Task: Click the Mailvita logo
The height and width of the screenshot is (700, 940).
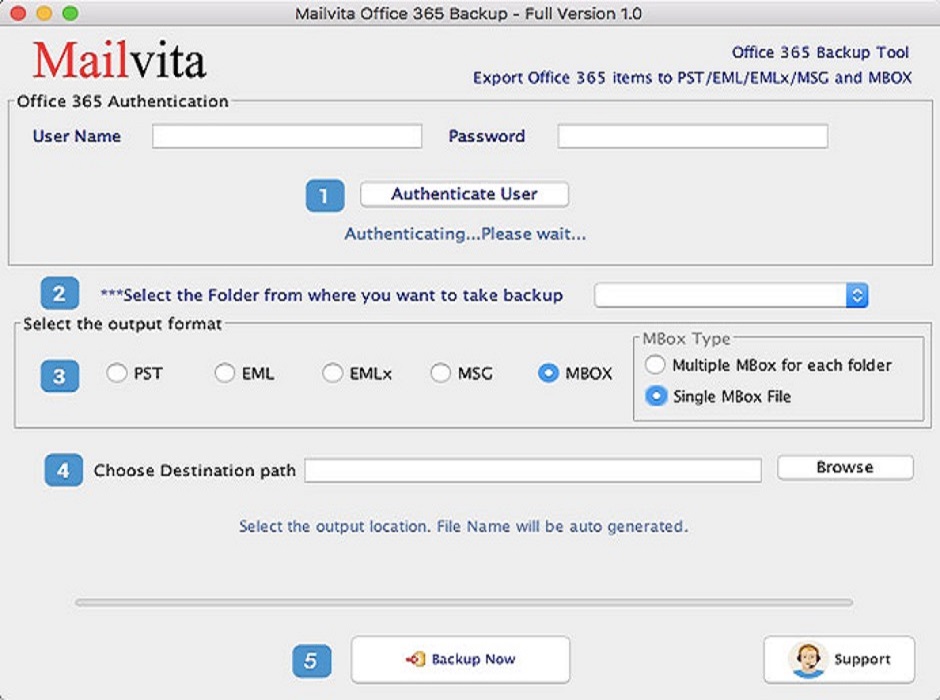Action: point(119,60)
